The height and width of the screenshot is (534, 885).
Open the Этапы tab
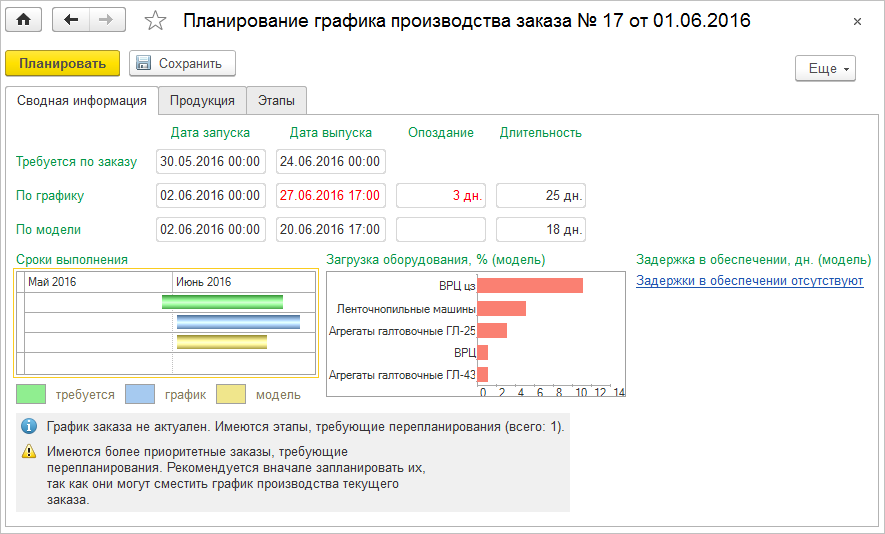[x=276, y=100]
